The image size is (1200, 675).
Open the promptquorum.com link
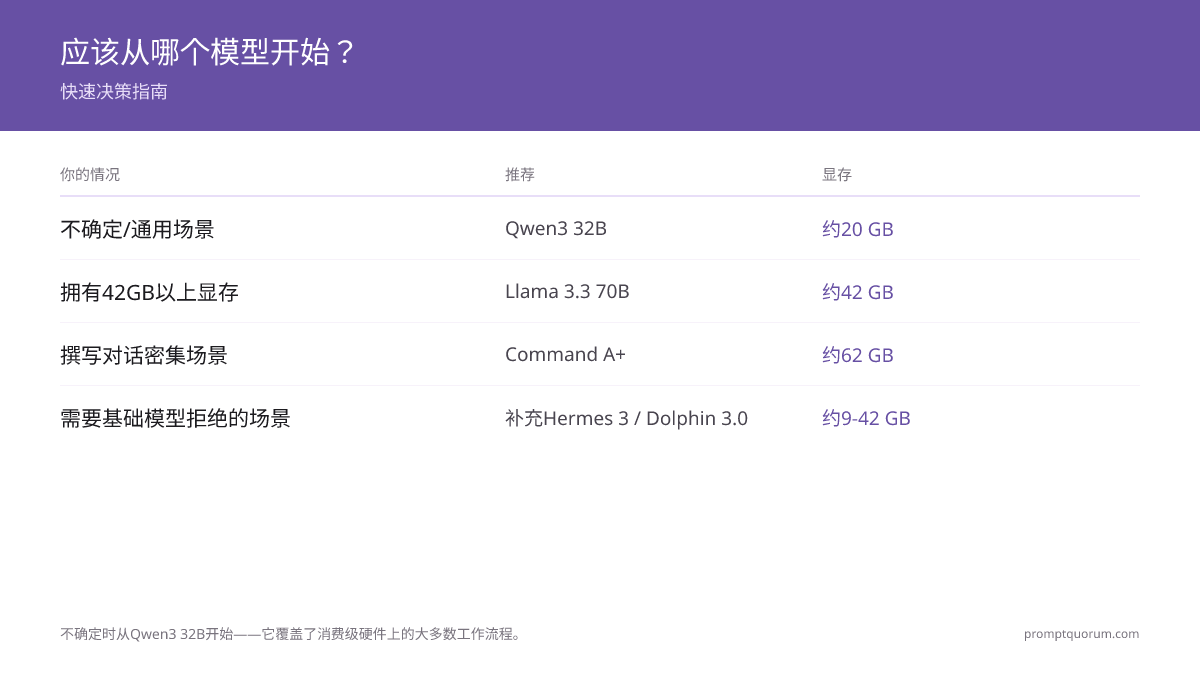1081,634
